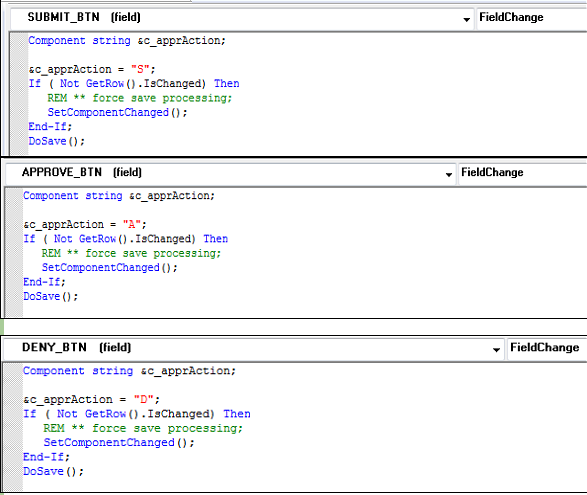587x495 pixels.
Task: Click End-If; in the DENY_BTN code
Action: 46,457
